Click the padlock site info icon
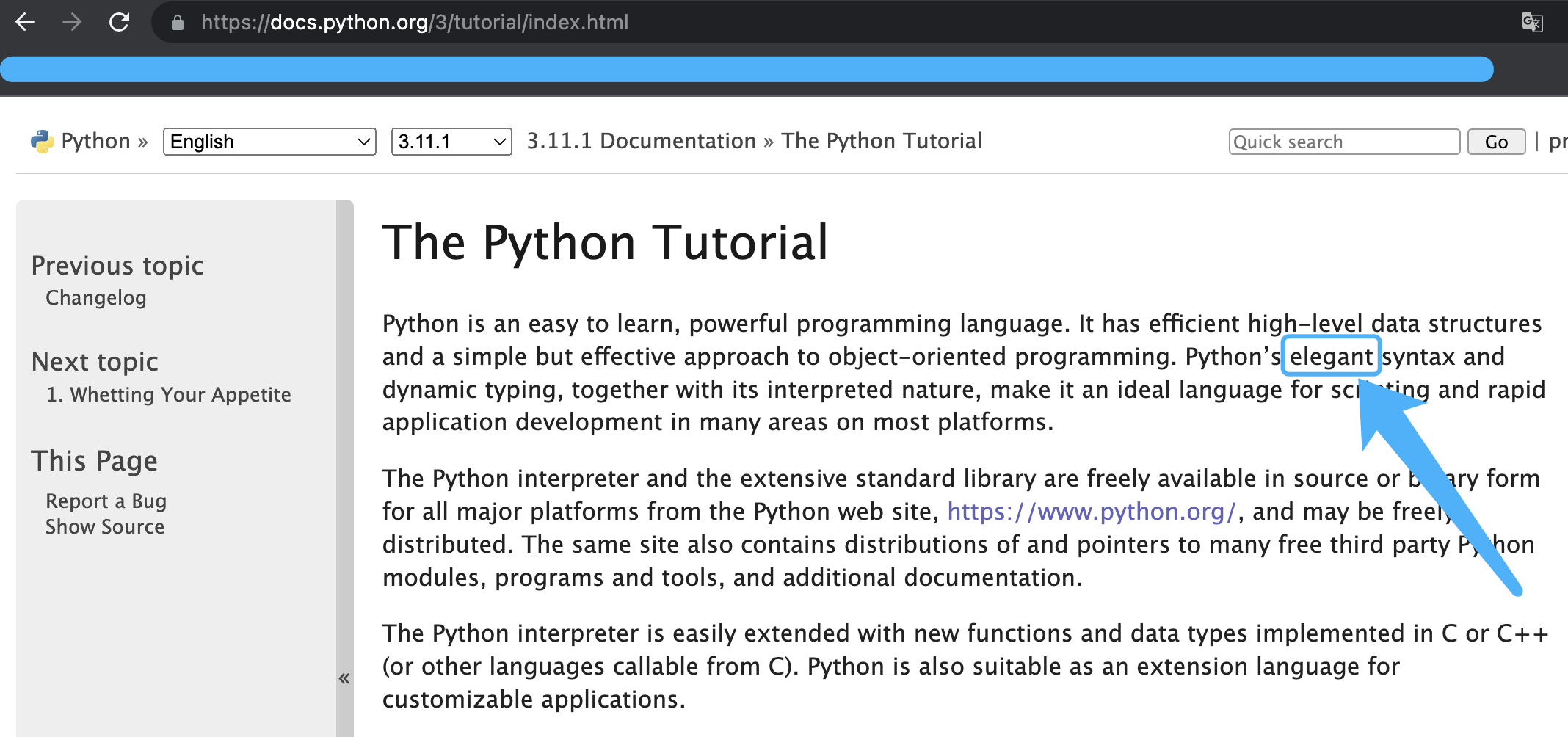 point(177,23)
